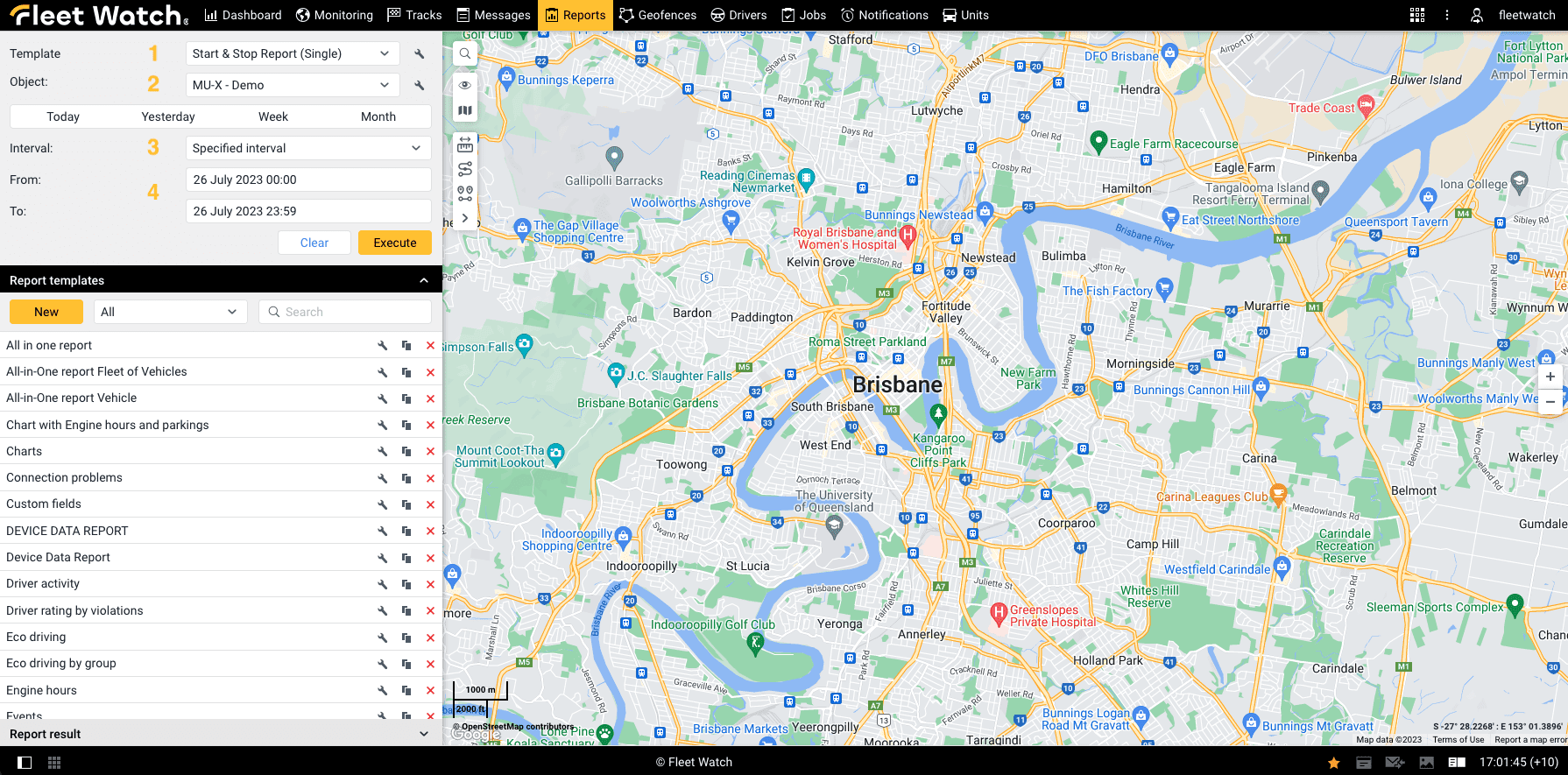
Task: Click the New report template button
Action: click(x=46, y=312)
